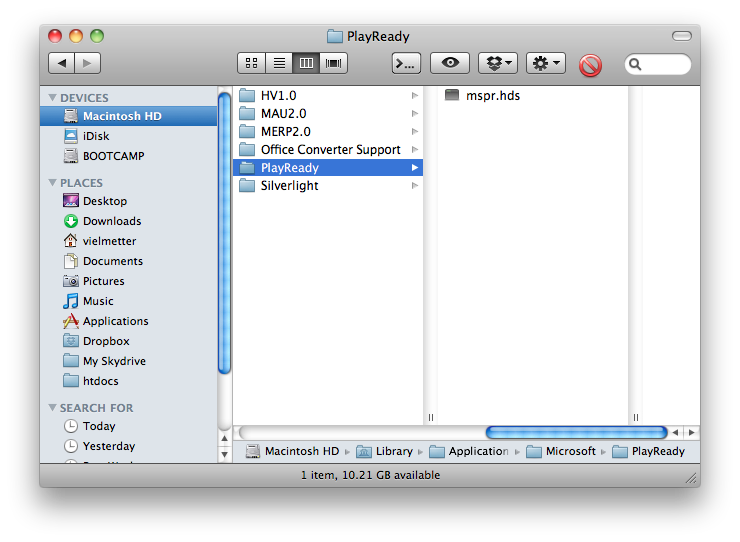Expand Office Converter Support via arrow
The width and height of the screenshot is (740, 542).
click(x=415, y=150)
